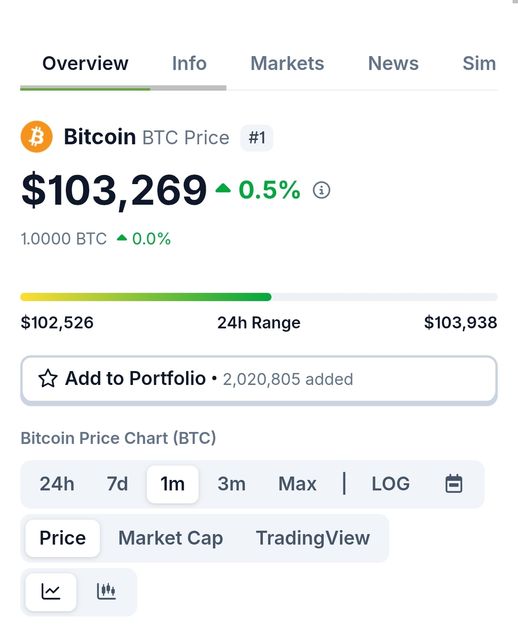Click Add to Portfolio button

click(x=259, y=379)
